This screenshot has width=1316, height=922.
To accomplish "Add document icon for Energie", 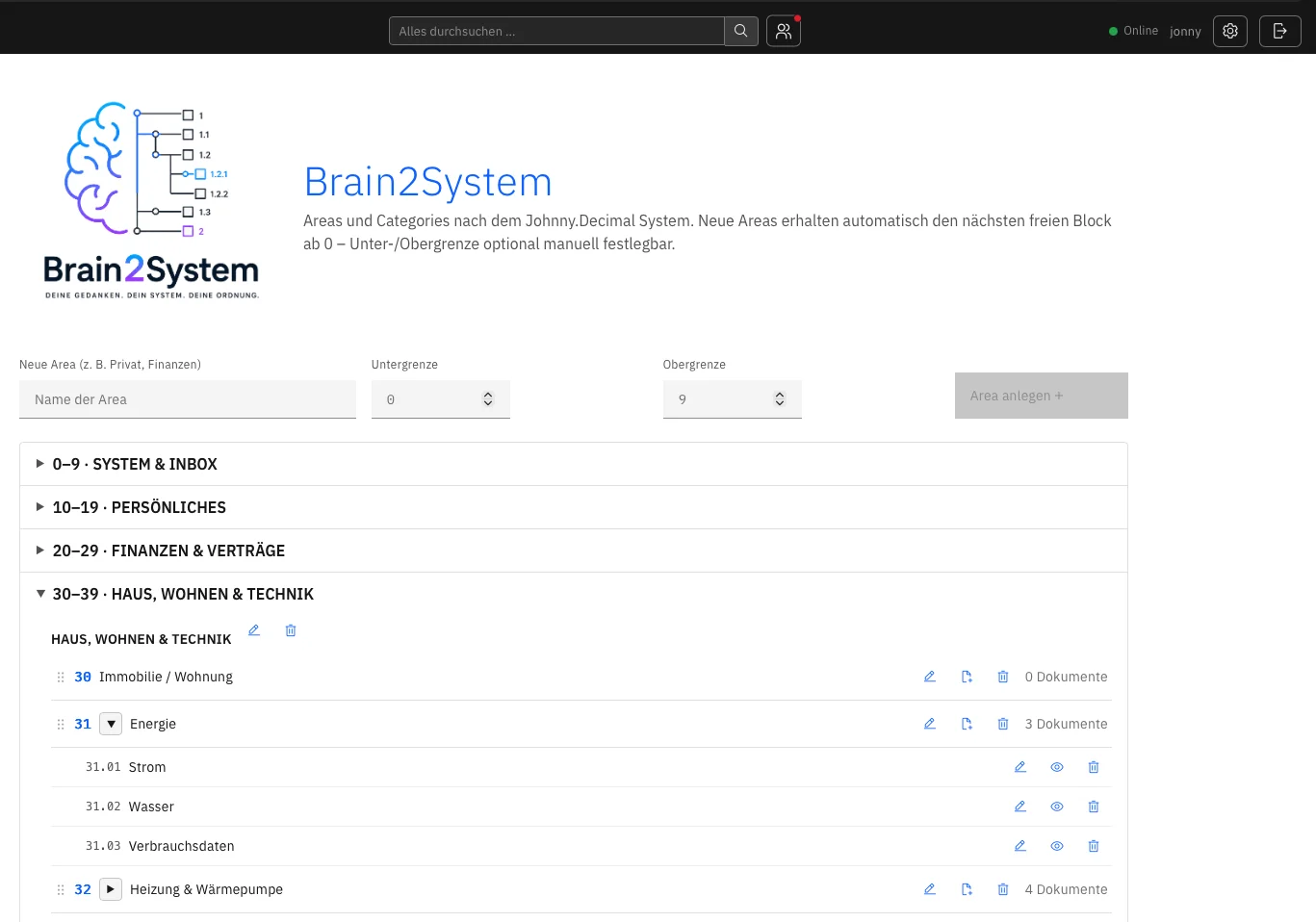I will [x=967, y=724].
